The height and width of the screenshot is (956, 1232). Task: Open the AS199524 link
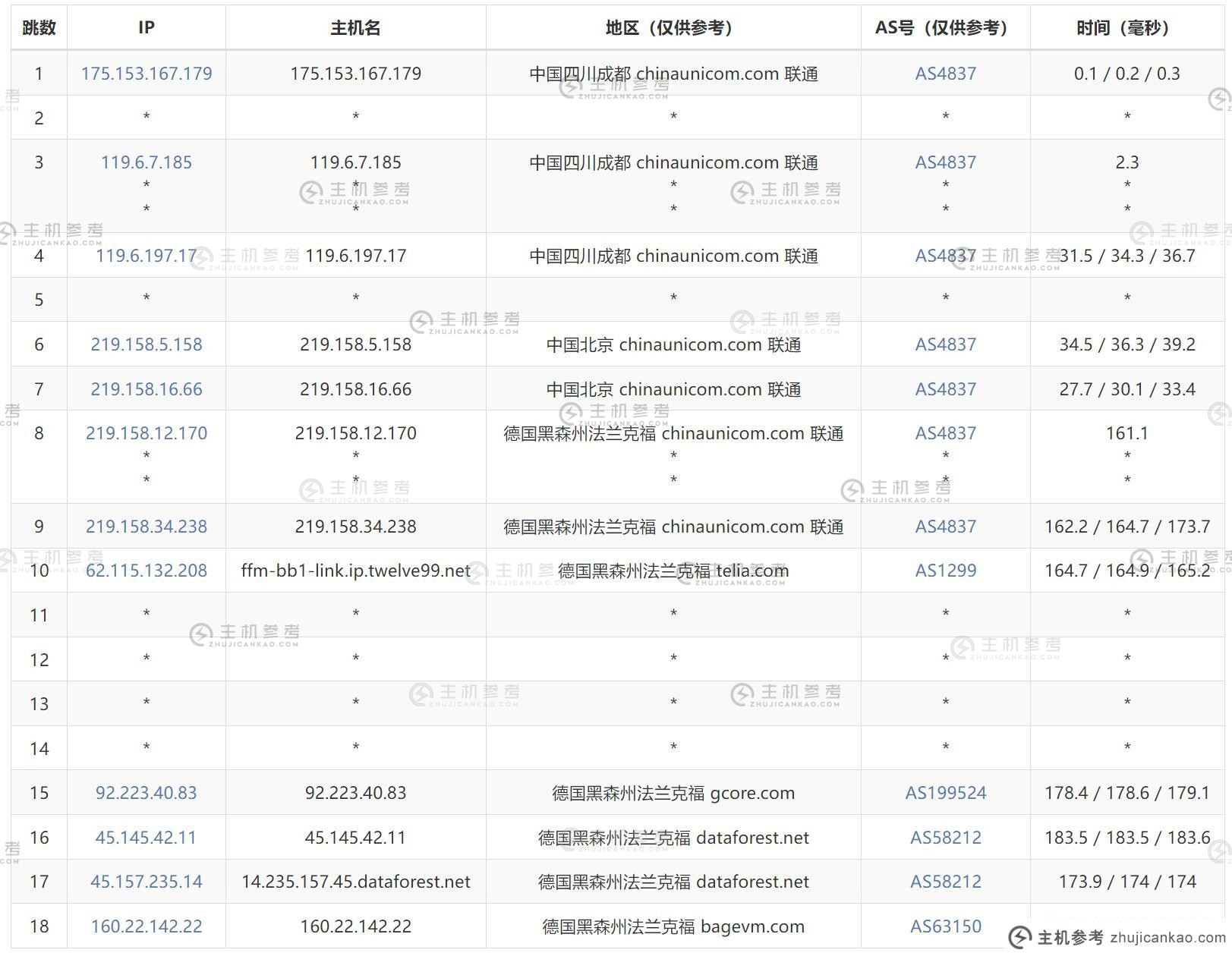coord(946,793)
